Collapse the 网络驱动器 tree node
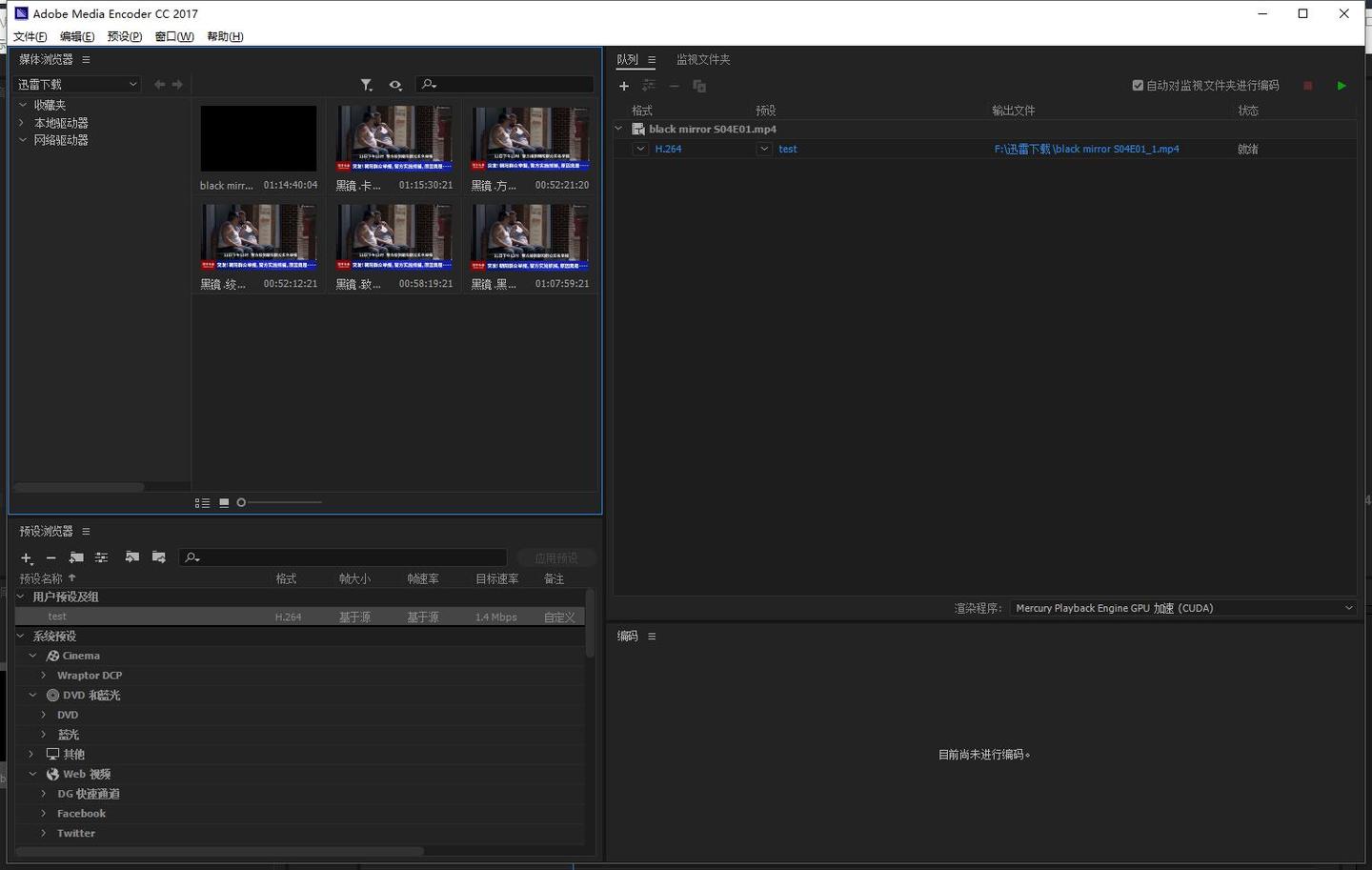The height and width of the screenshot is (870, 1372). [x=23, y=140]
